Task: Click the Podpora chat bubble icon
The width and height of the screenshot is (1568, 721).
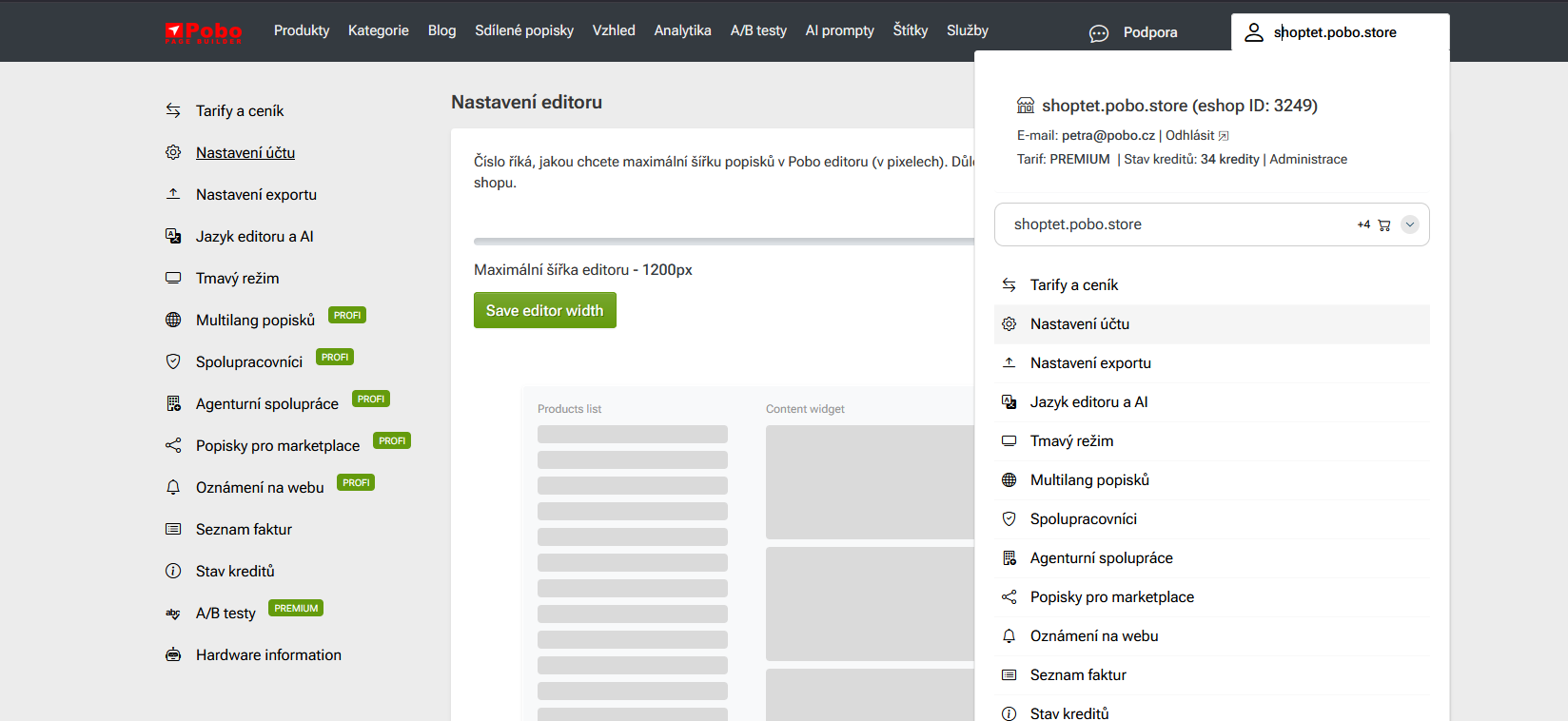Action: tap(1098, 33)
